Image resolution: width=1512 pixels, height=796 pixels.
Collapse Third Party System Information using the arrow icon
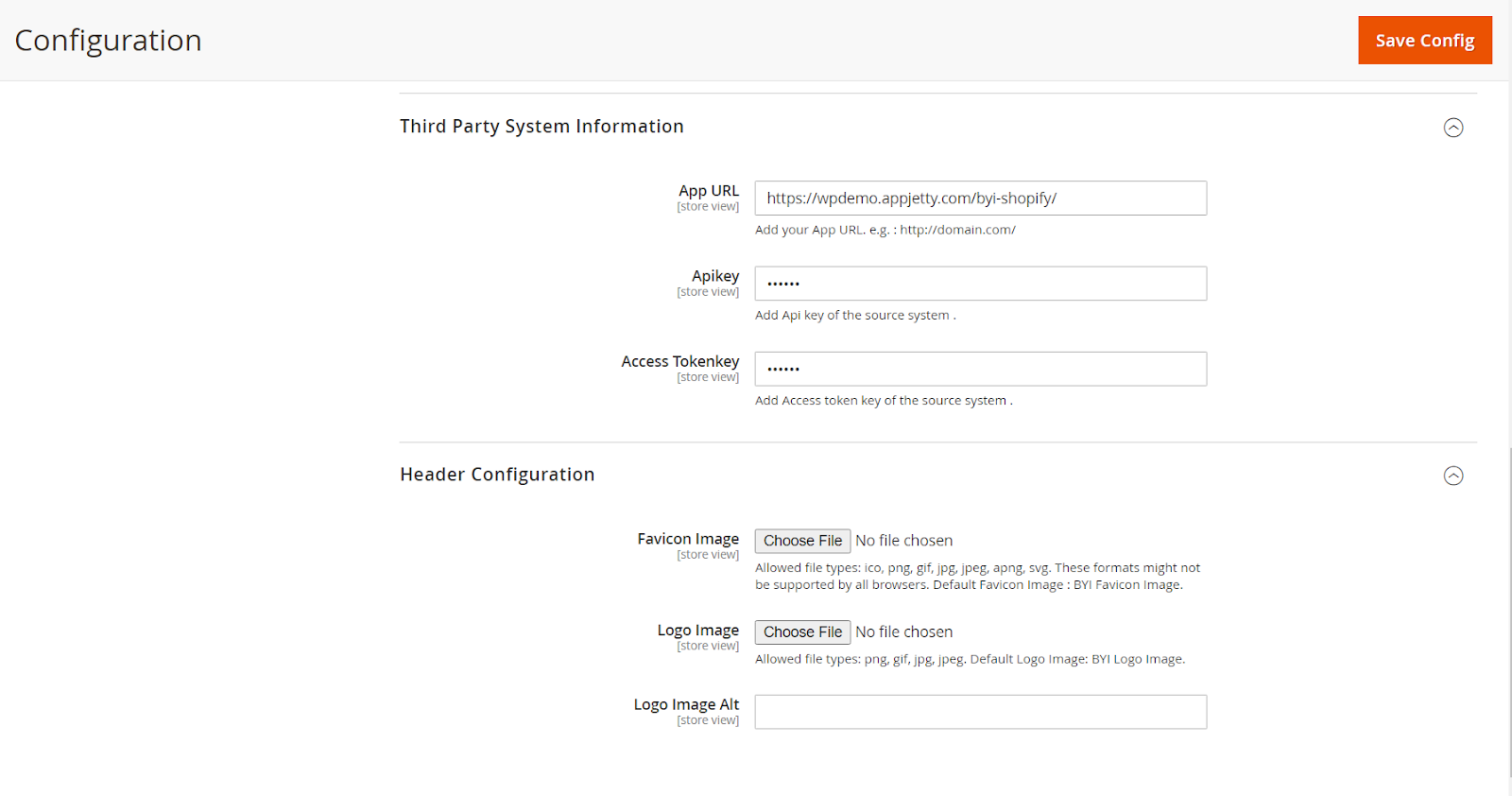pos(1453,128)
